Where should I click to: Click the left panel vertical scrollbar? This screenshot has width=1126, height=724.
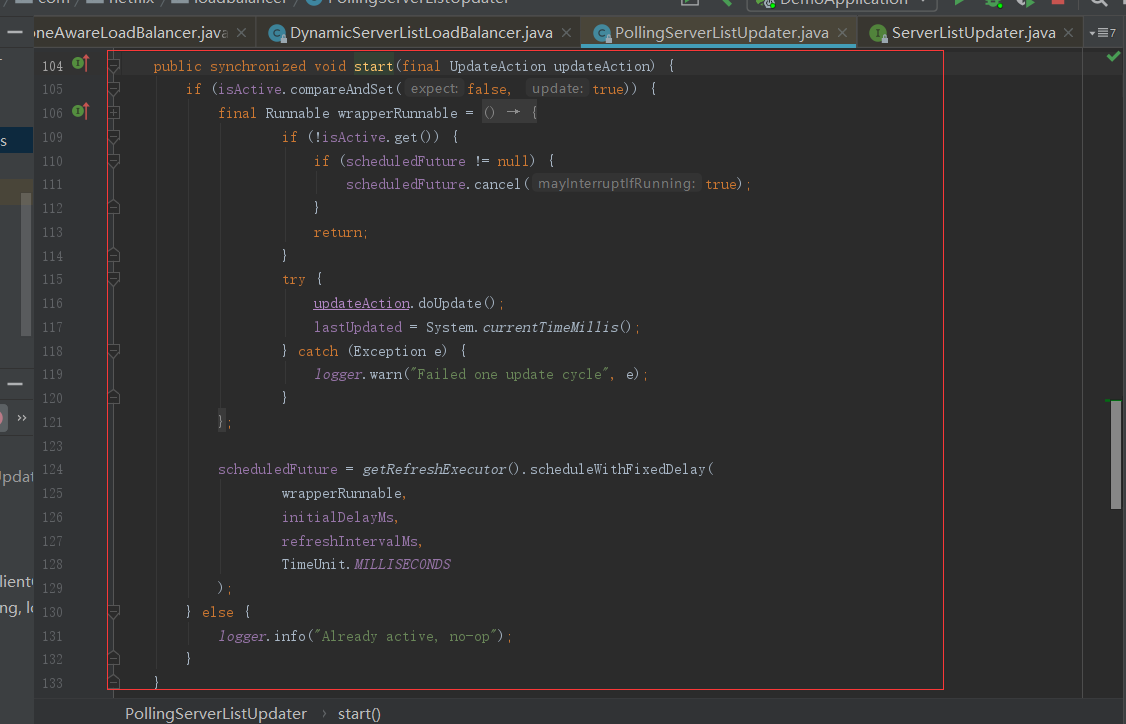26,264
